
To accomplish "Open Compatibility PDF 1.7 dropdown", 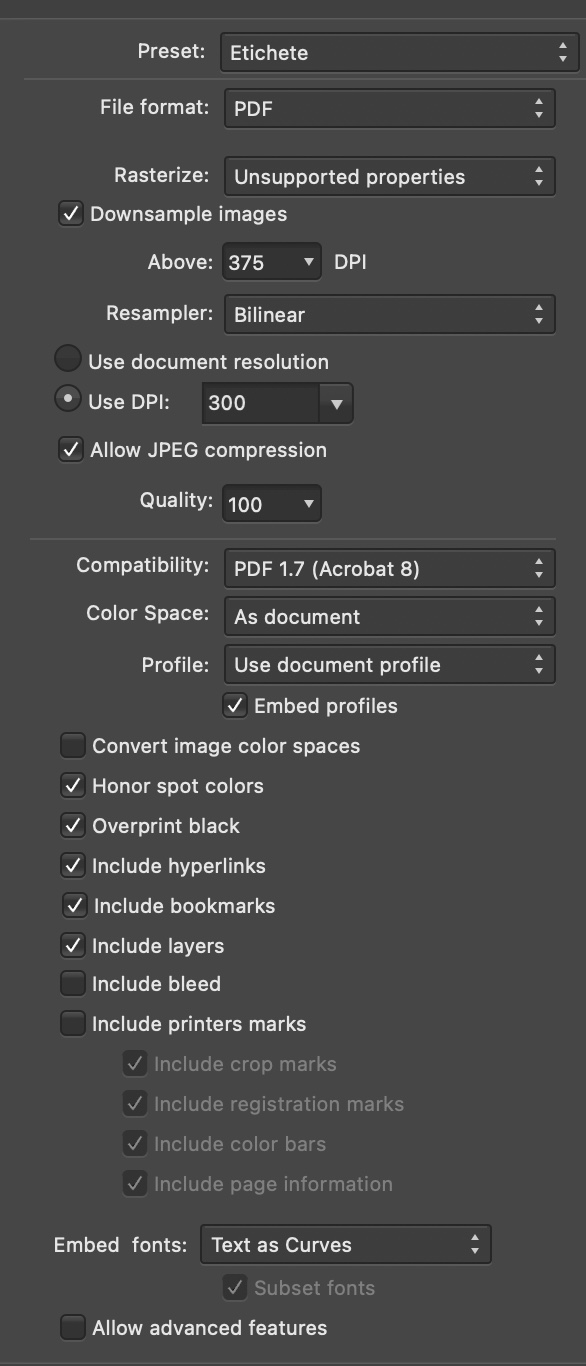I will pyautogui.click(x=389, y=569).
